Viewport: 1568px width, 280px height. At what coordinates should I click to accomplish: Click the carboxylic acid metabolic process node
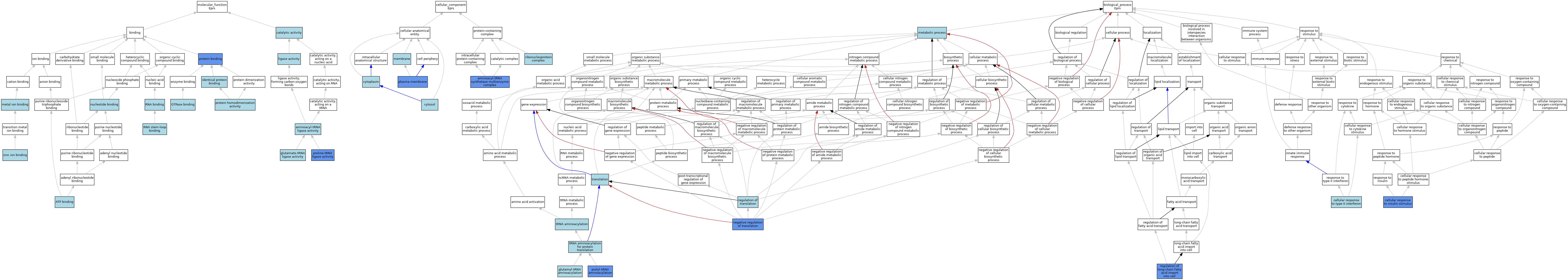pos(476,129)
